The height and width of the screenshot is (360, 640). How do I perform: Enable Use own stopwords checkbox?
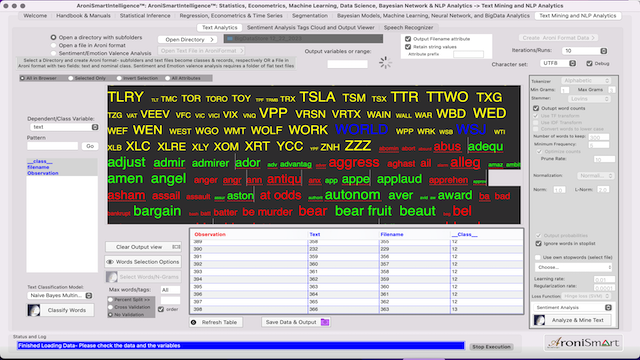coord(538,257)
